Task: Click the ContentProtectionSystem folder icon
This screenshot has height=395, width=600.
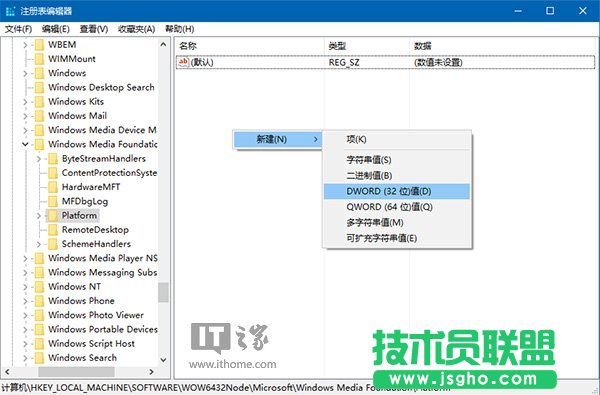Action: click(53, 173)
